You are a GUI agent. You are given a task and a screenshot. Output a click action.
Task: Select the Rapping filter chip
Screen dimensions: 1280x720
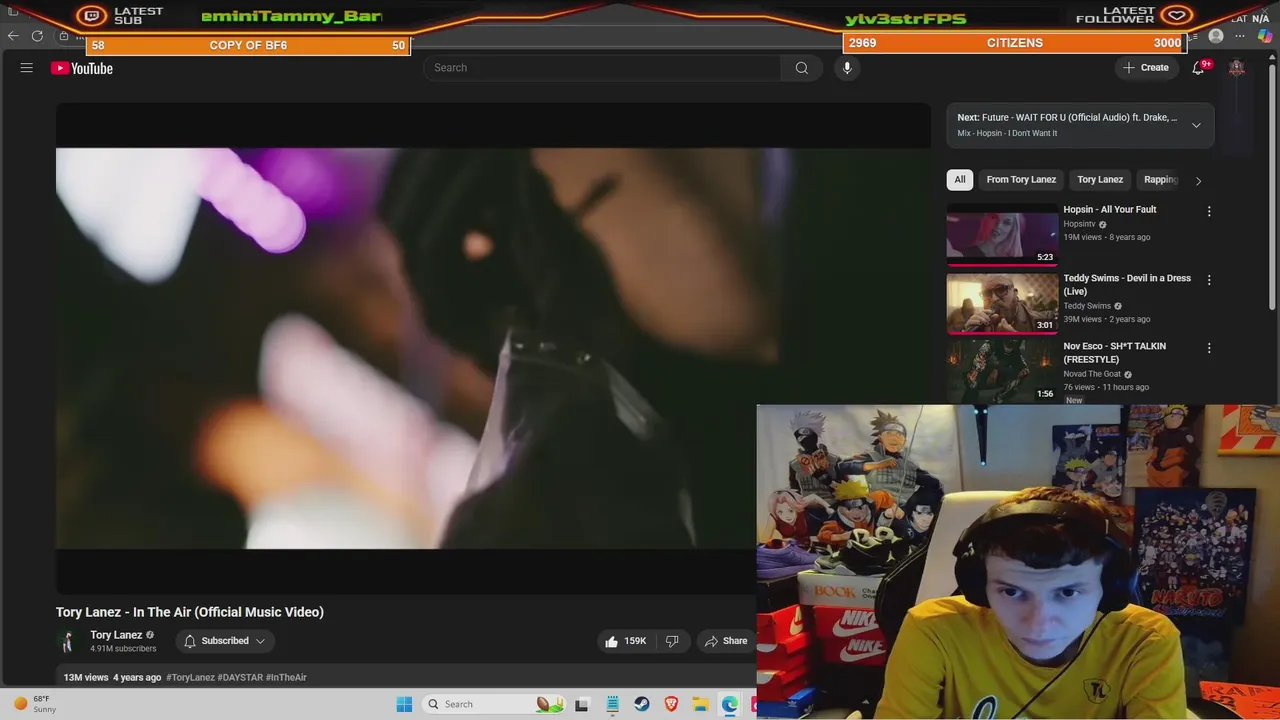(1161, 180)
